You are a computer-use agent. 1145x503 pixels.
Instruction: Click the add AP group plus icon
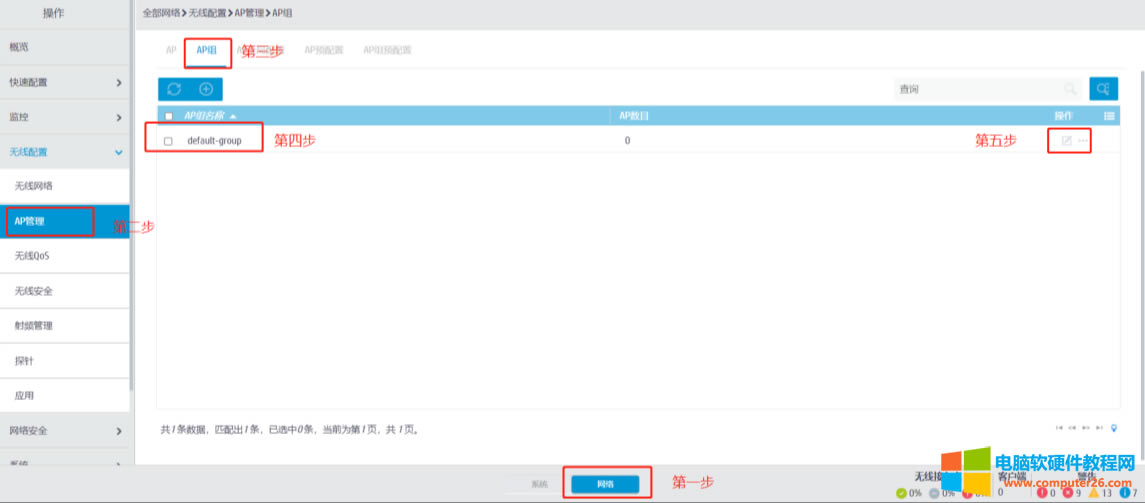click(x=205, y=89)
